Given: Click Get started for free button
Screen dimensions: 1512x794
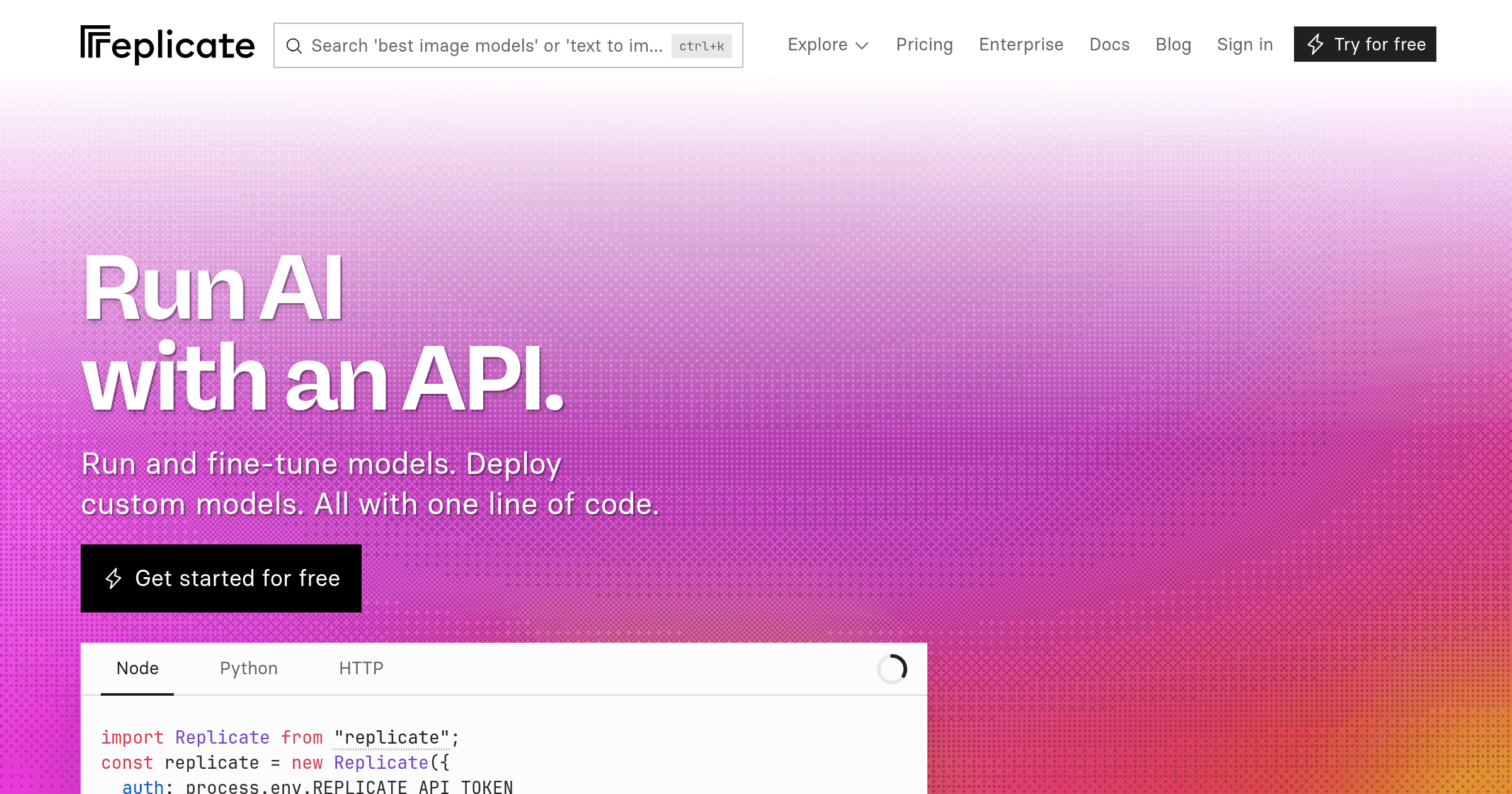Looking at the screenshot, I should point(221,578).
